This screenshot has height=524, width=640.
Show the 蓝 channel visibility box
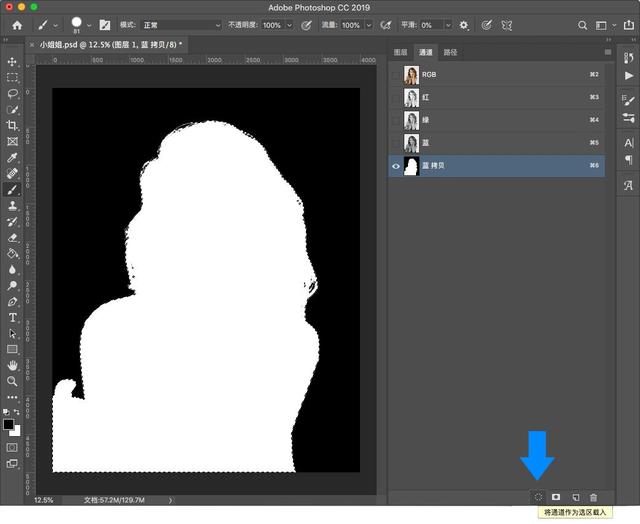396,143
